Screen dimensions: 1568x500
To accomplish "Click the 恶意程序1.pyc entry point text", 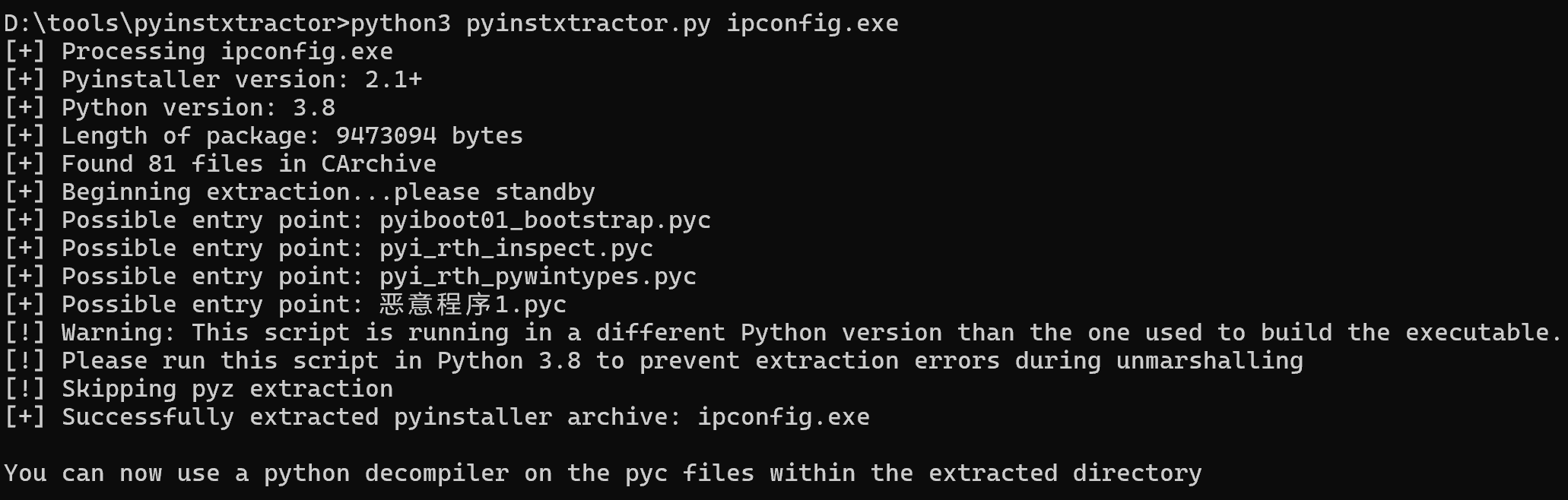I will click(473, 305).
